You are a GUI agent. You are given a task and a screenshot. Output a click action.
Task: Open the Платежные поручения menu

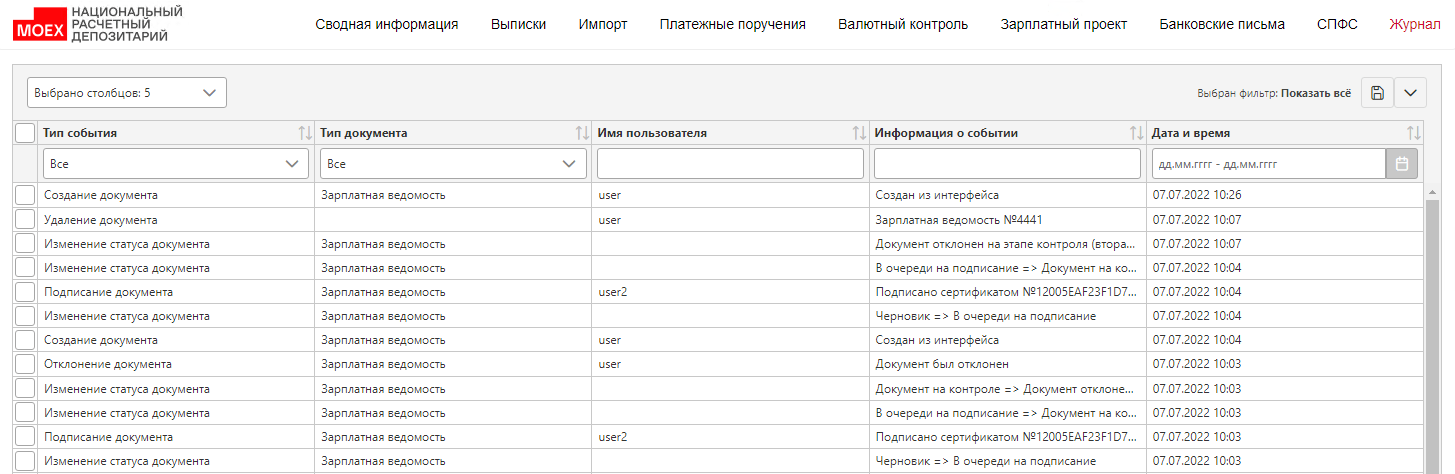(733, 24)
